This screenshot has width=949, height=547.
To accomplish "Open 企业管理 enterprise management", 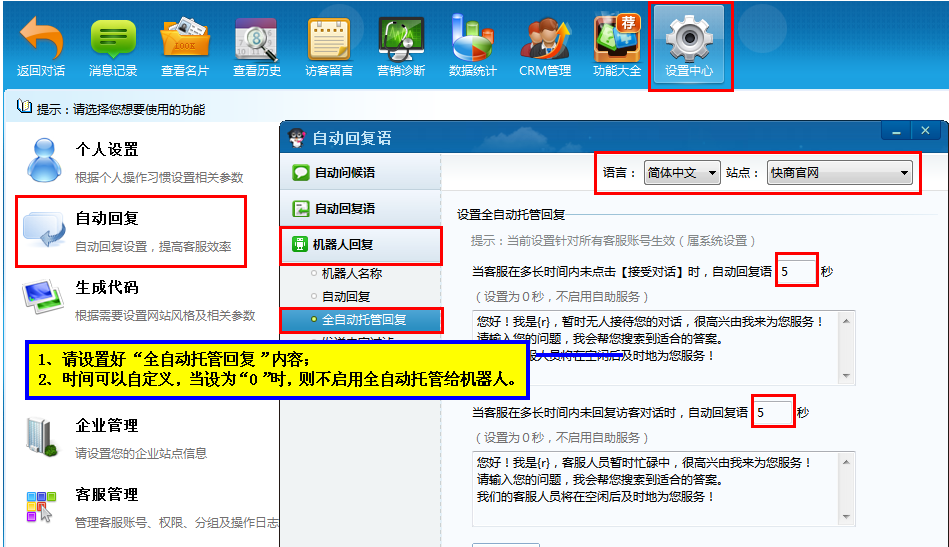I will click(x=107, y=426).
